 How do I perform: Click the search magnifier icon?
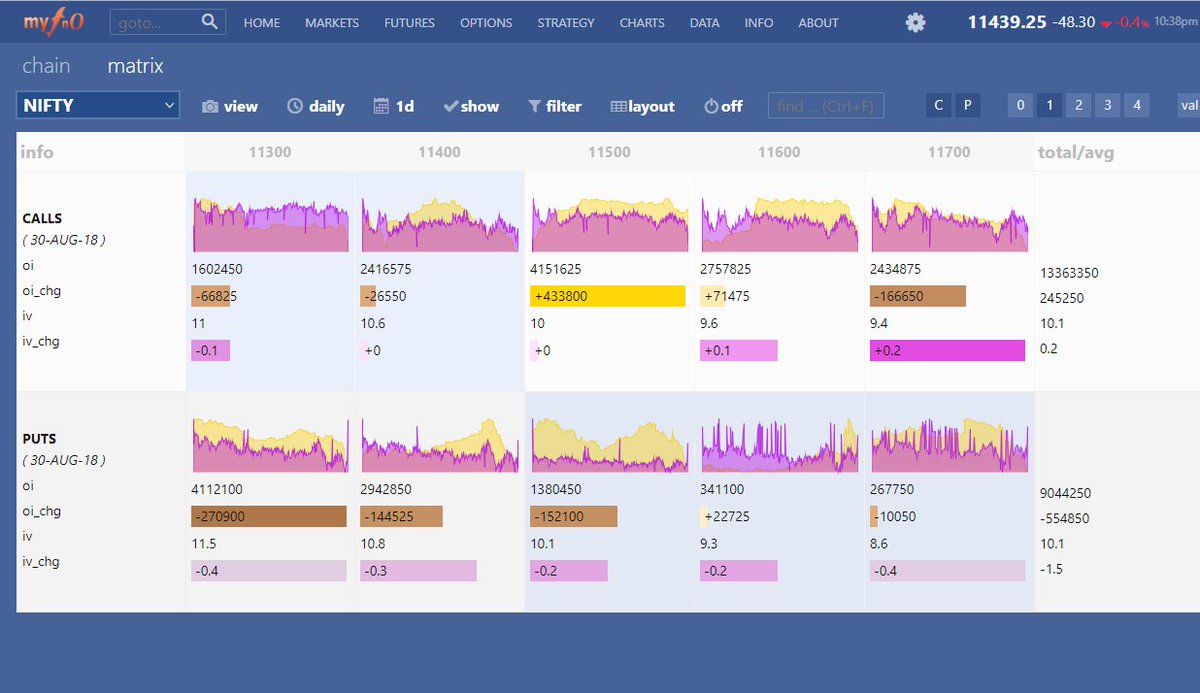(209, 21)
